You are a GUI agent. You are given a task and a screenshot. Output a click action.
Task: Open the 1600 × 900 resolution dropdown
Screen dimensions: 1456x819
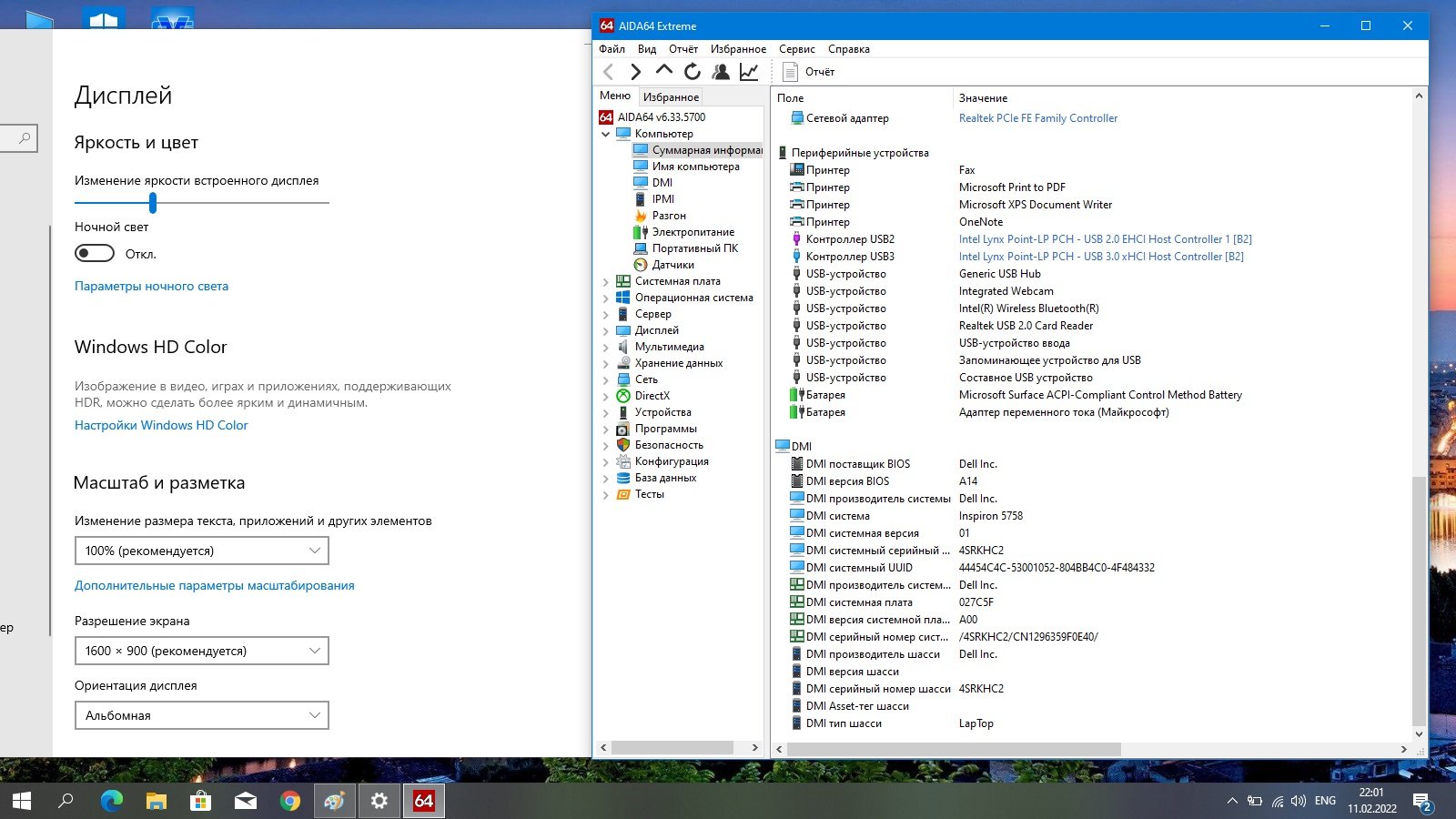[201, 651]
